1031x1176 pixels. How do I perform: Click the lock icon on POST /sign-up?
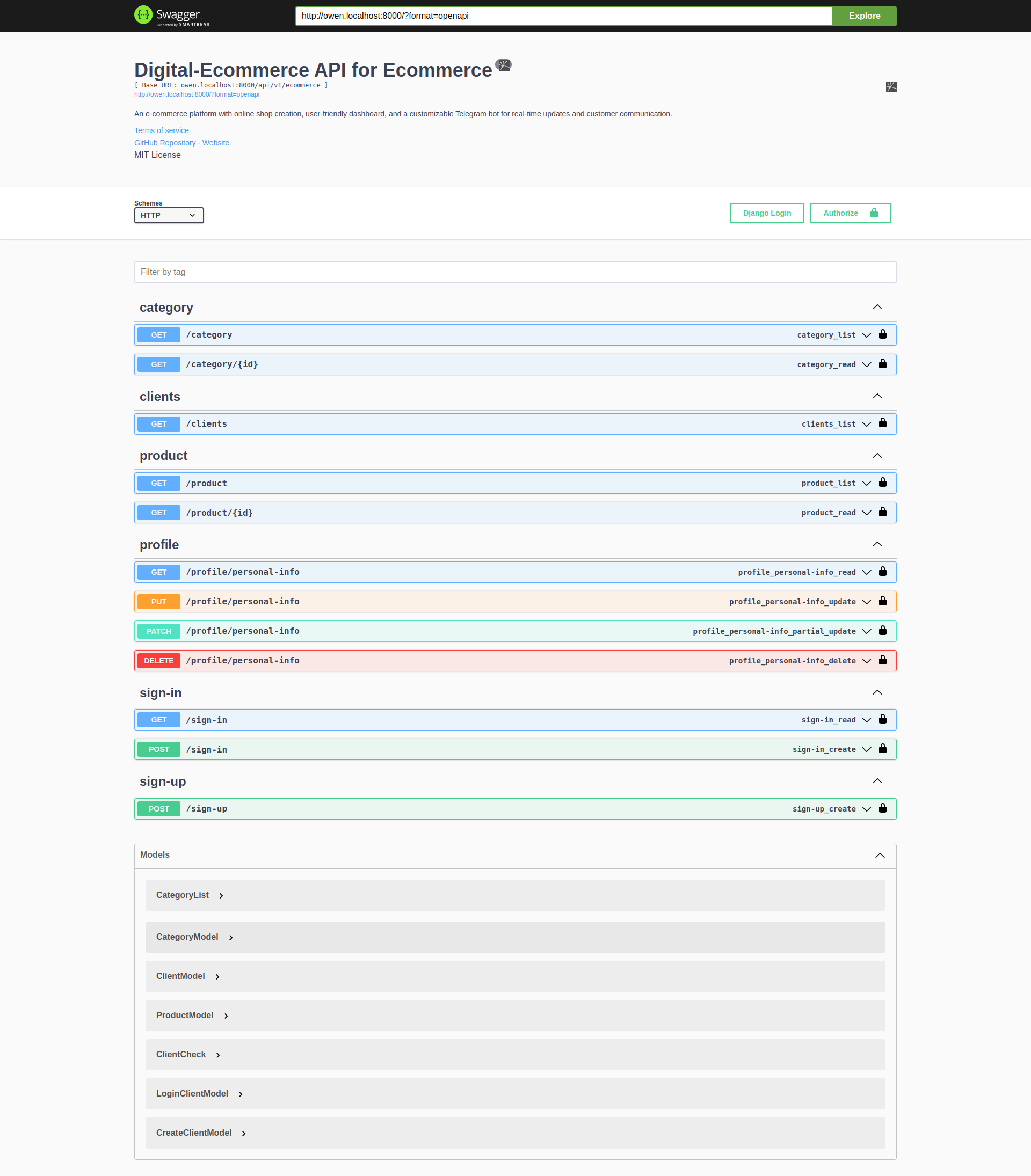pos(883,808)
